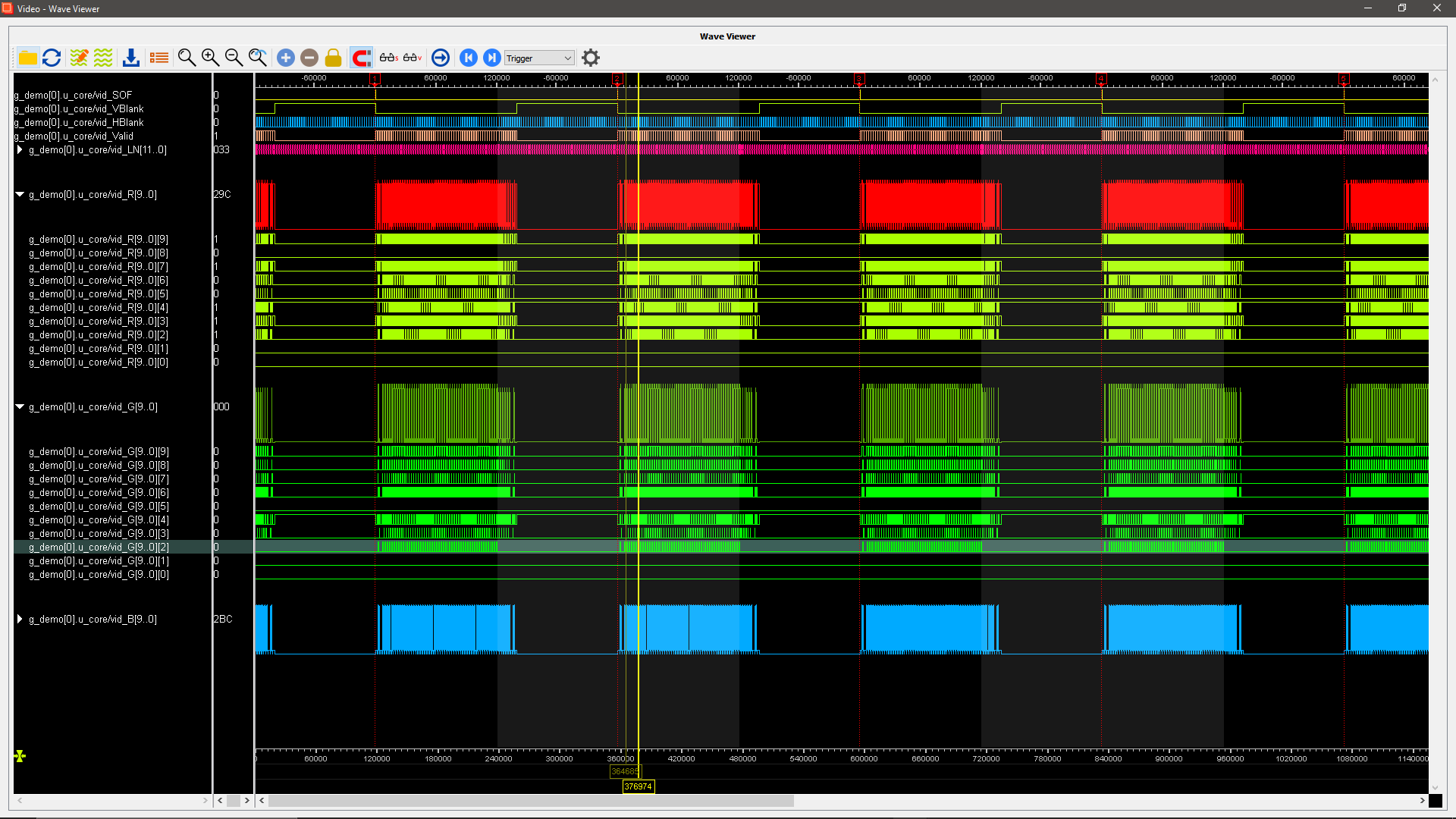Expand the vid_LN[11..0] bus
Viewport: 1456px width, 819px height.
[x=20, y=150]
